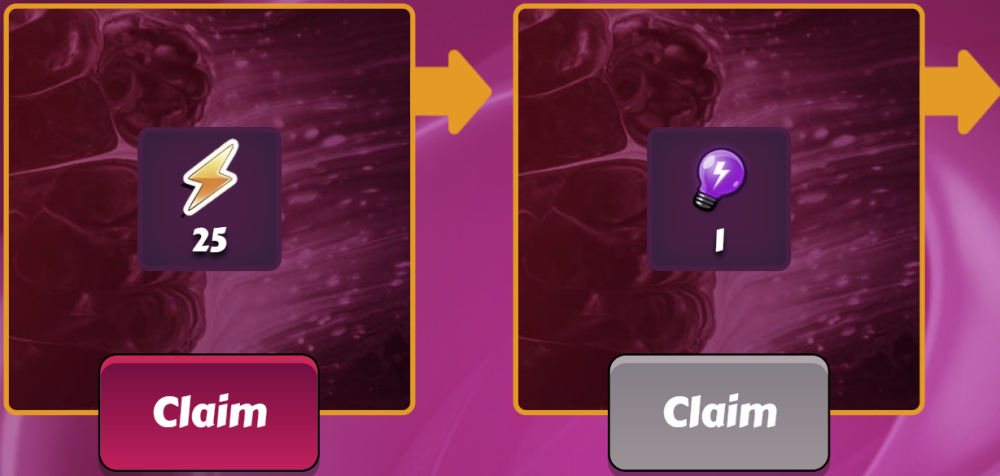Click the orange arrow between the two cards

pos(453,92)
